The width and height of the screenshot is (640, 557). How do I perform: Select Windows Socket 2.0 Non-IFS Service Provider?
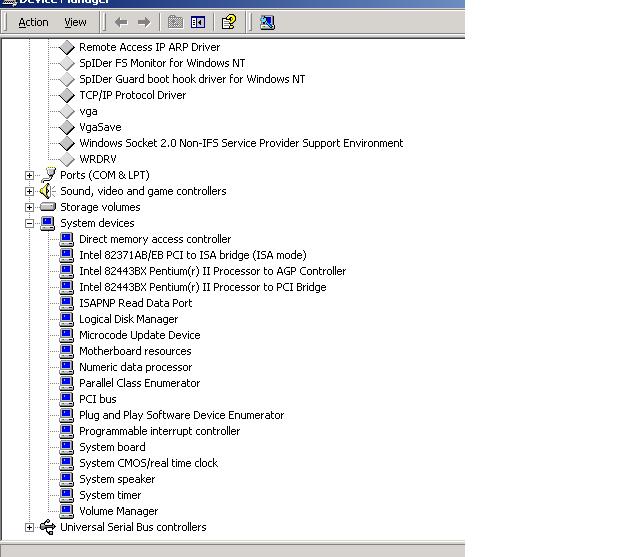(x=241, y=143)
